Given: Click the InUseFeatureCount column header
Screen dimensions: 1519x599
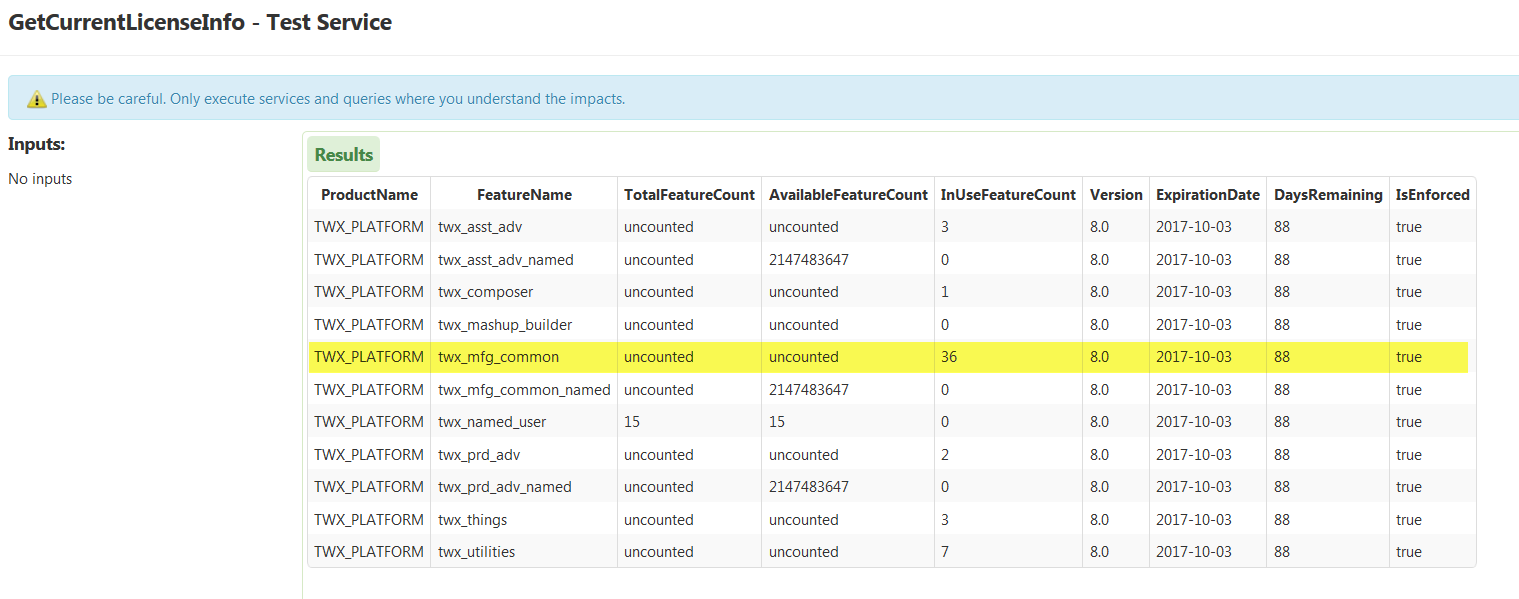Looking at the screenshot, I should point(1008,195).
